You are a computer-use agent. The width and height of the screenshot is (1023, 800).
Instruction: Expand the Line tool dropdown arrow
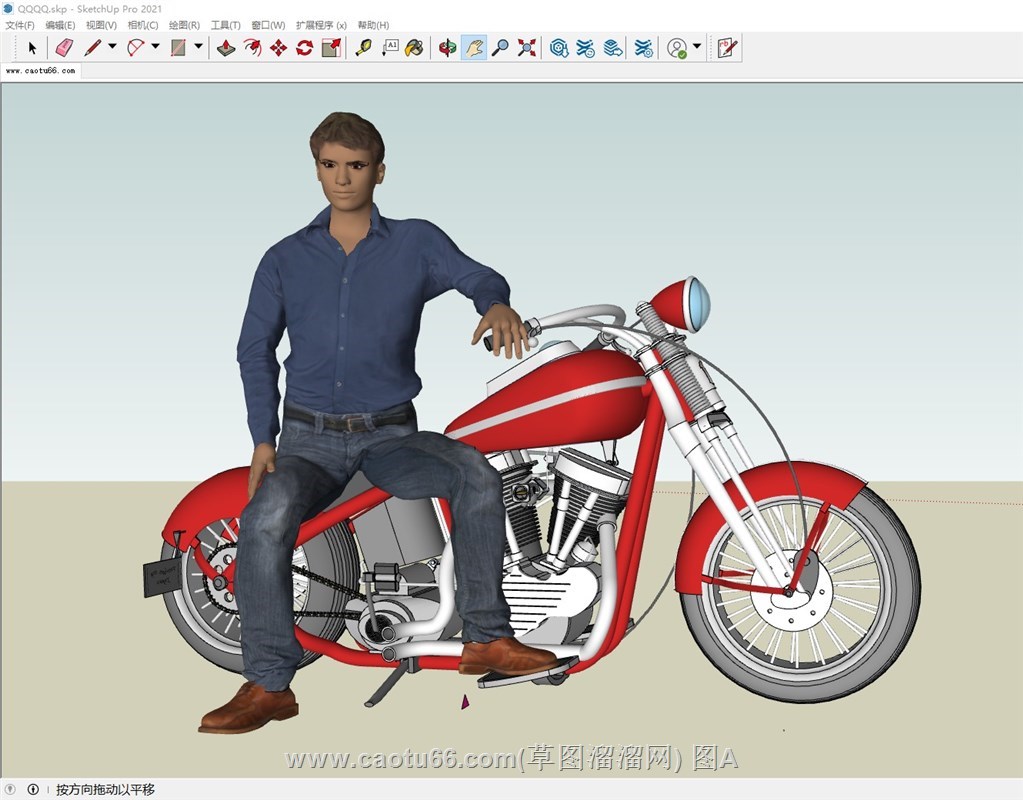pyautogui.click(x=112, y=46)
